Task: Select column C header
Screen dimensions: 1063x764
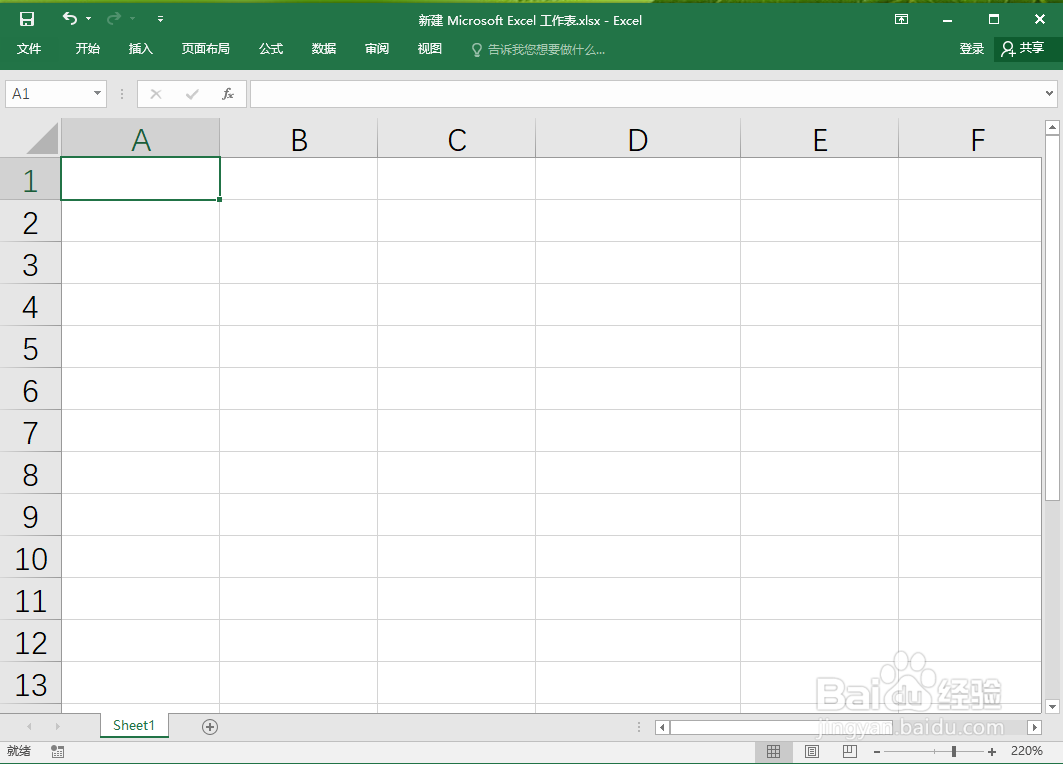Action: 457,138
